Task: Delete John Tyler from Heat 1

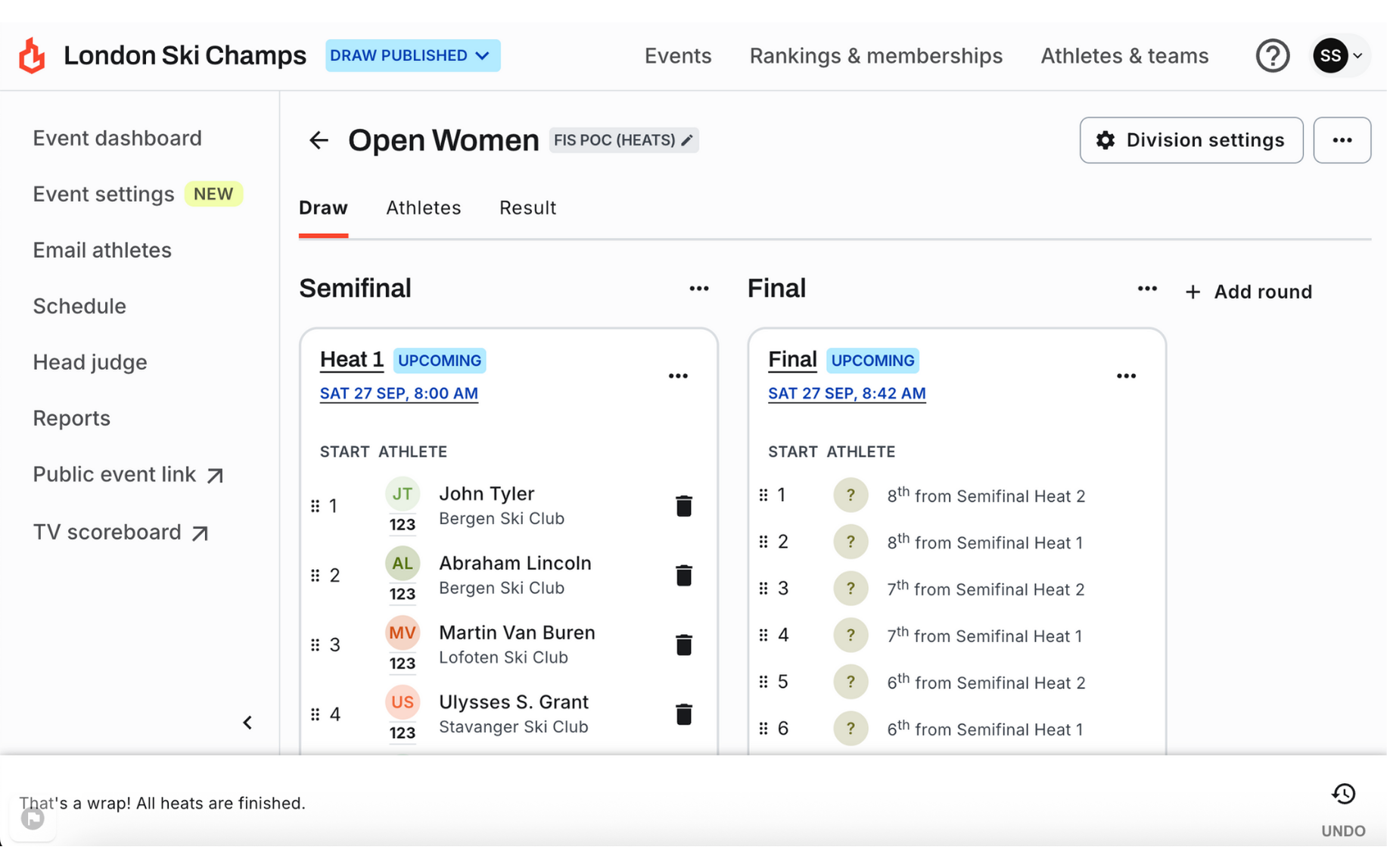Action: [683, 506]
